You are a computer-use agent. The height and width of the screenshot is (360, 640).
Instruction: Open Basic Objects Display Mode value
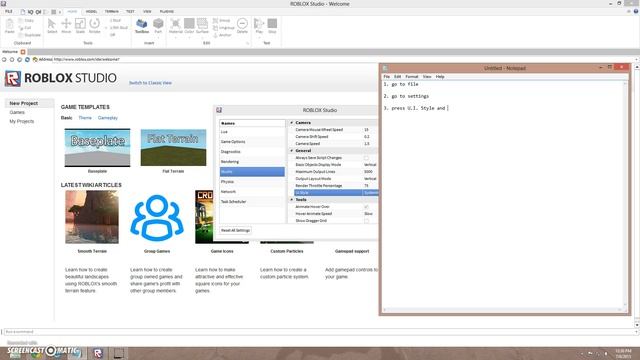pyautogui.click(x=371, y=165)
